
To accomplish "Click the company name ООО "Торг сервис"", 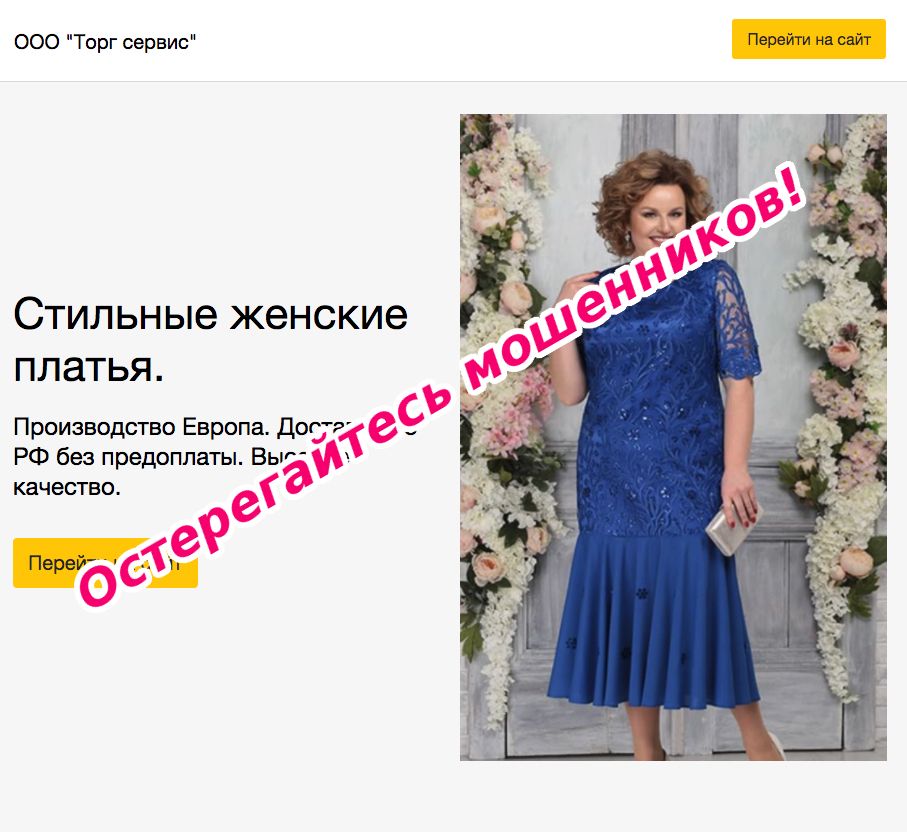I will point(105,42).
